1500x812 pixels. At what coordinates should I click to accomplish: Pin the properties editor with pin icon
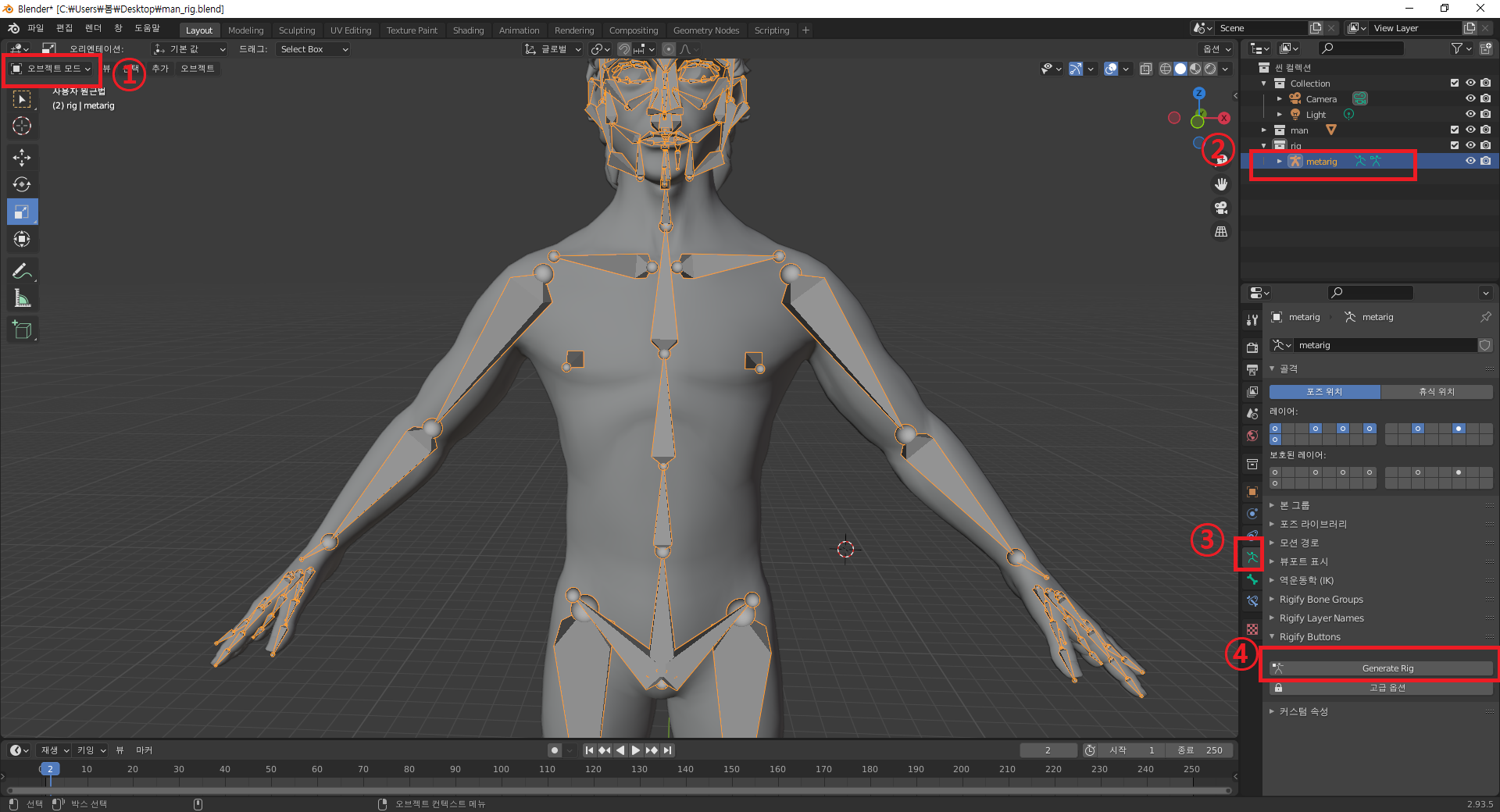tap(1485, 317)
